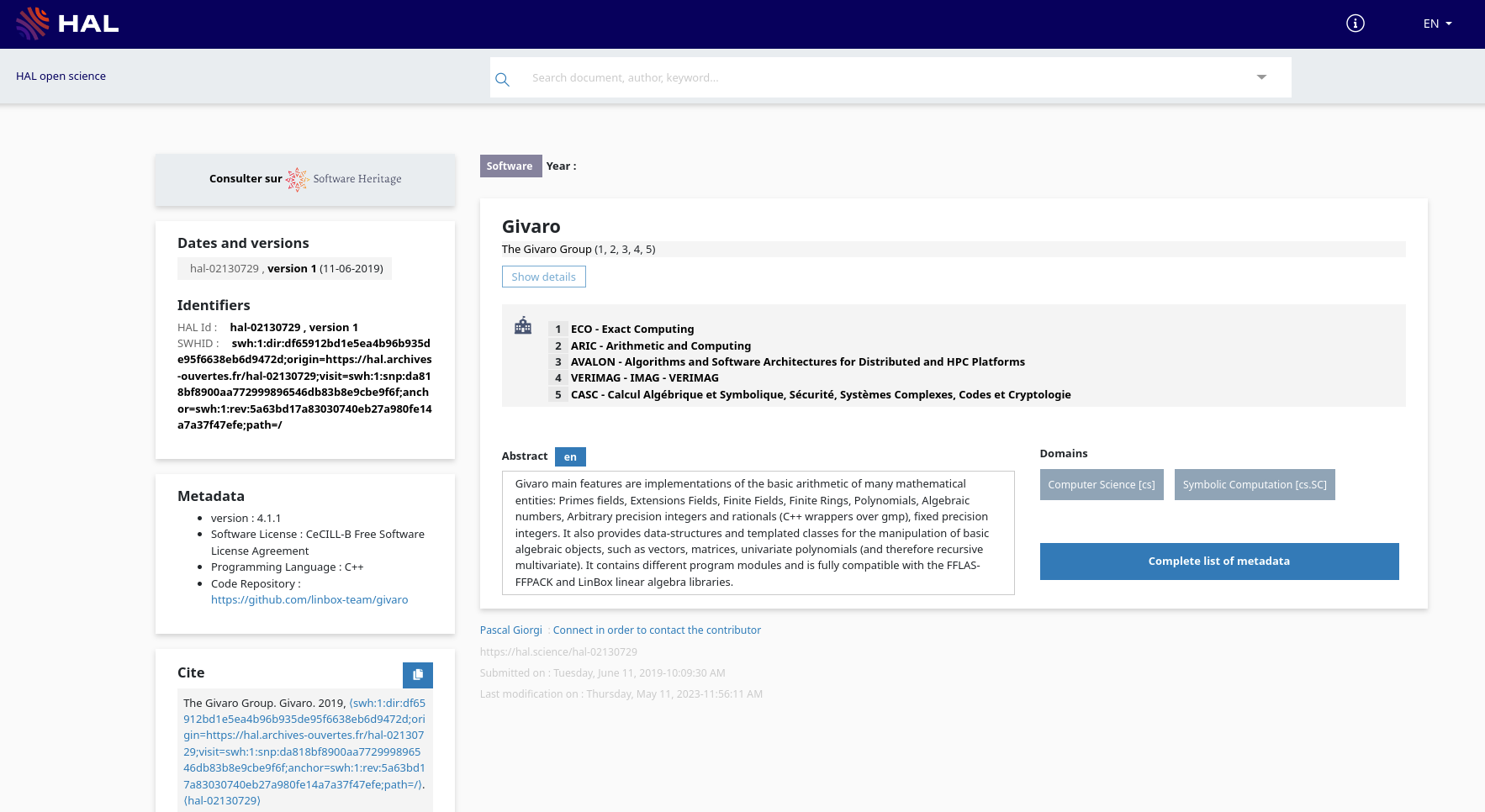This screenshot has height=812, width=1485.
Task: Select the 'en' abstract language tab
Action: click(570, 456)
